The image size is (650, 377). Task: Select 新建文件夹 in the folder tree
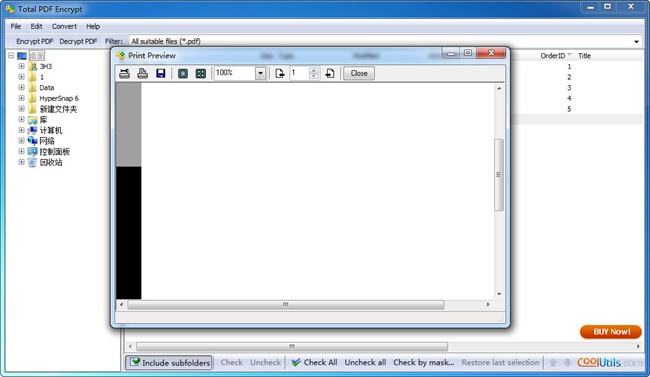58,109
